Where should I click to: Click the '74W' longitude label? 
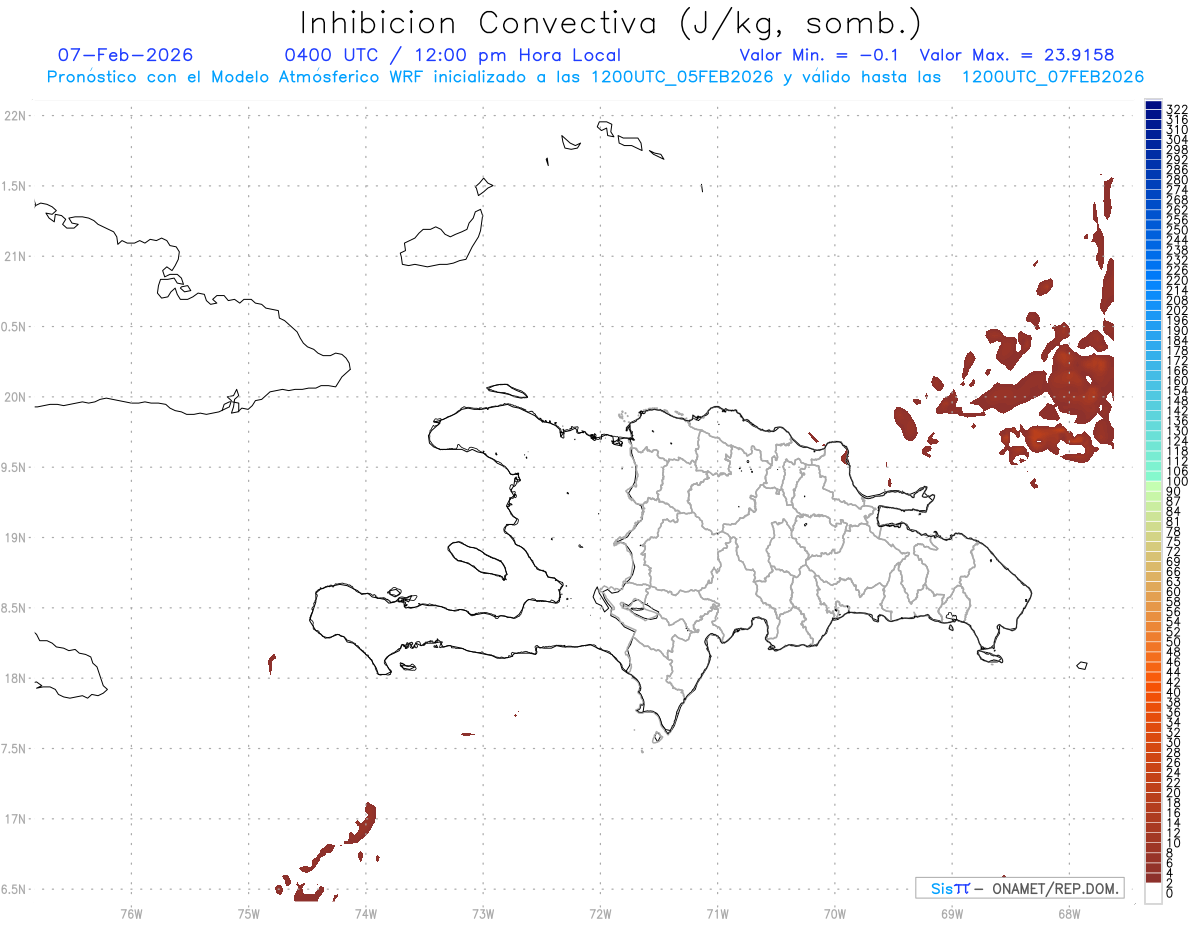pos(365,913)
